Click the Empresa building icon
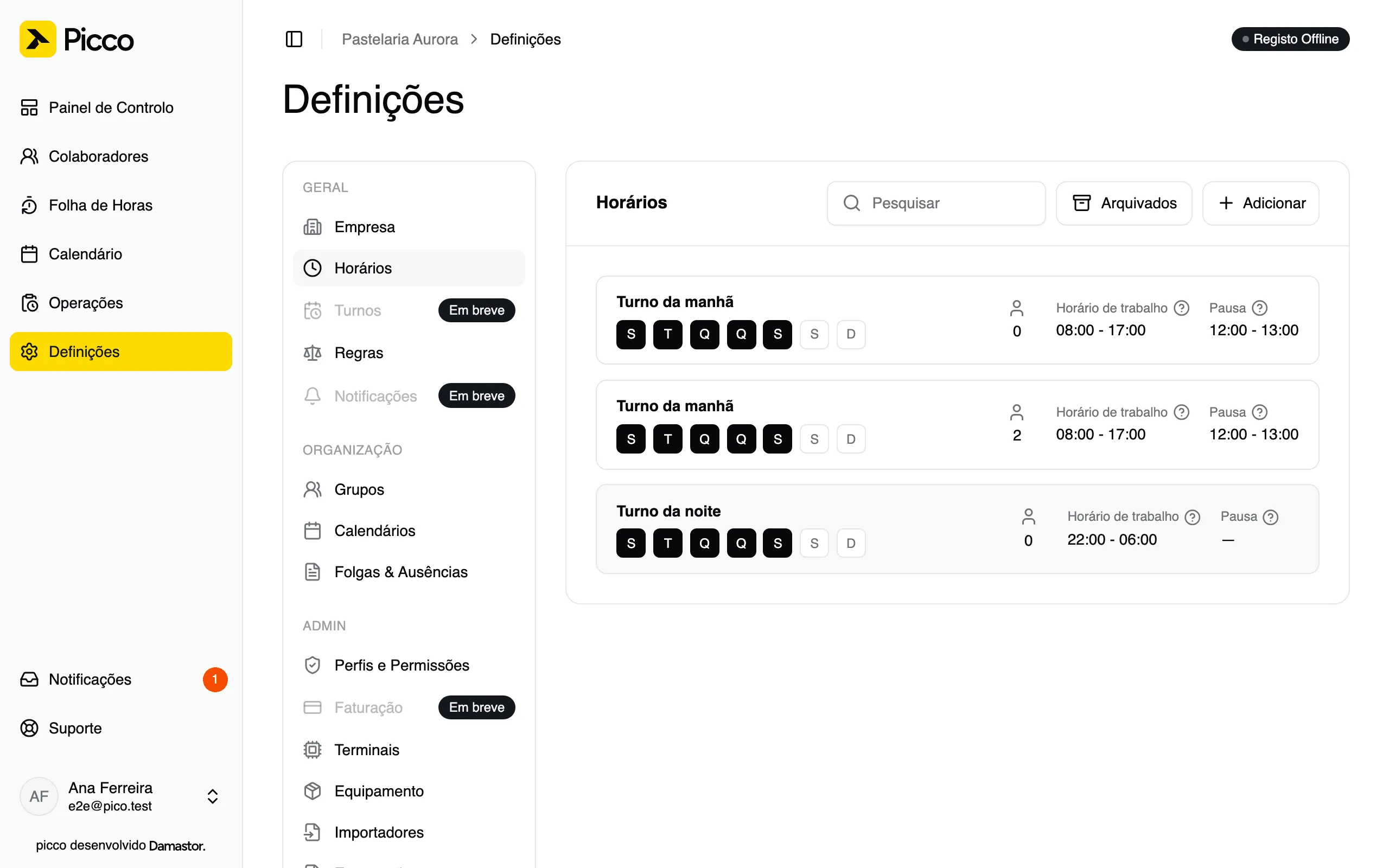Image resolution: width=1389 pixels, height=868 pixels. coord(312,227)
